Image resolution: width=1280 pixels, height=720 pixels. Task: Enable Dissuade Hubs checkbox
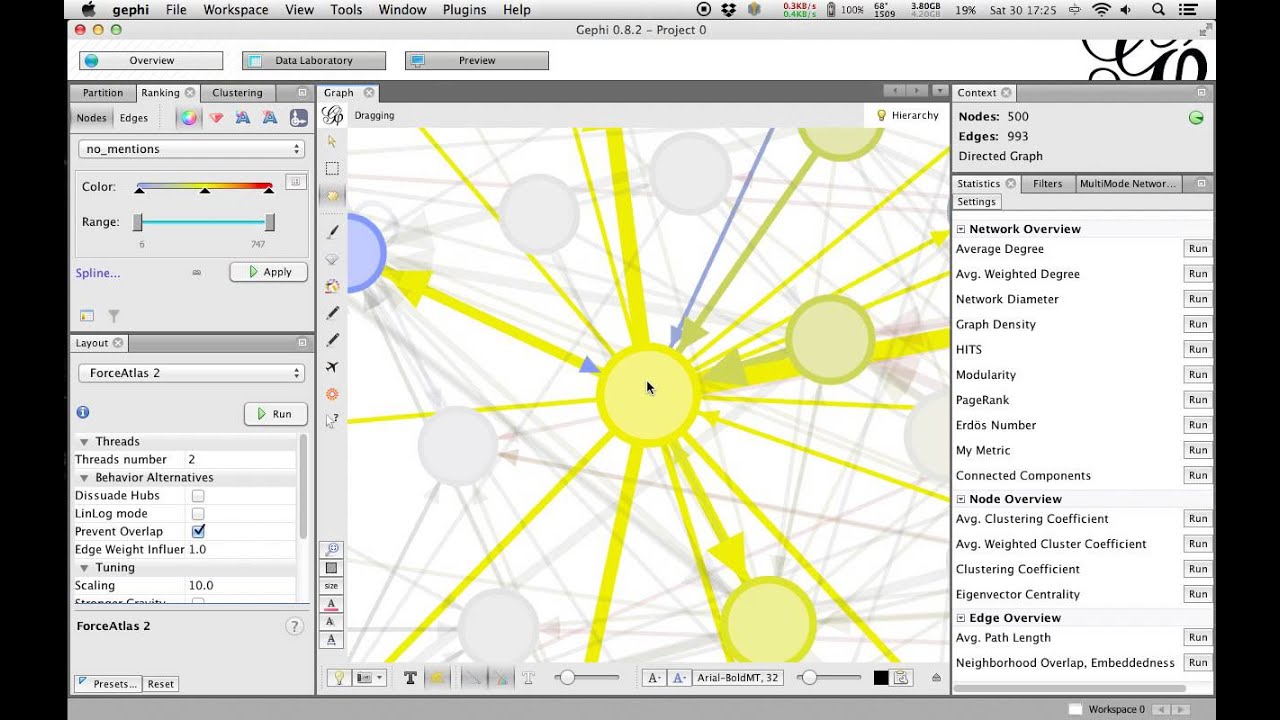pyautogui.click(x=198, y=496)
